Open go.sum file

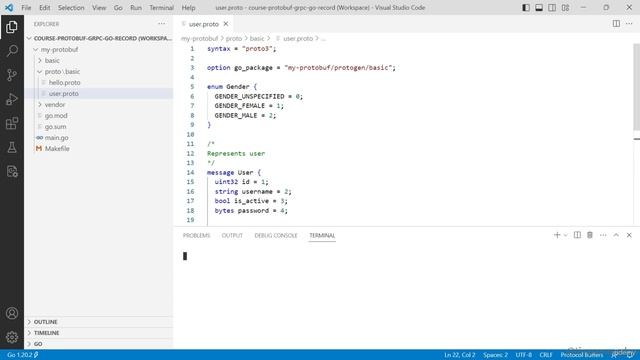(x=98, y=127)
